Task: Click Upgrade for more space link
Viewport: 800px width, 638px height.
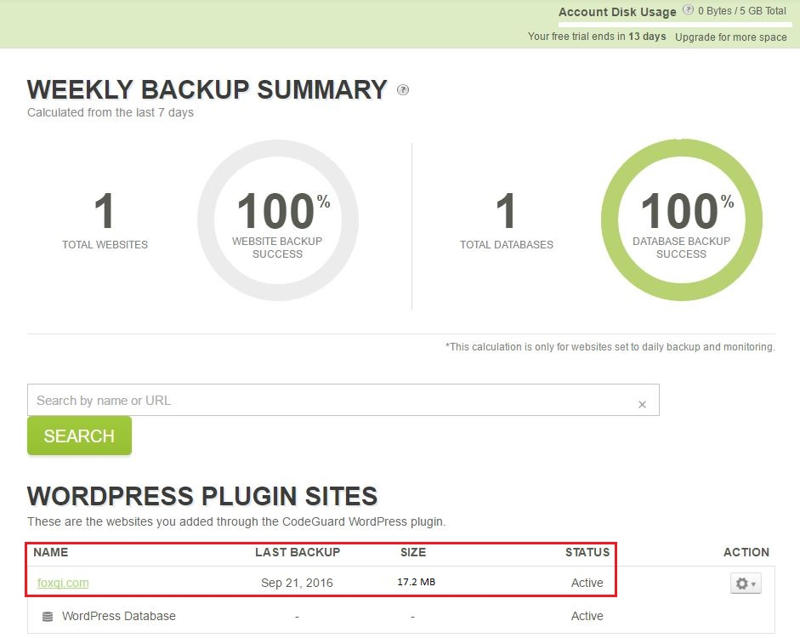Action: click(x=731, y=36)
